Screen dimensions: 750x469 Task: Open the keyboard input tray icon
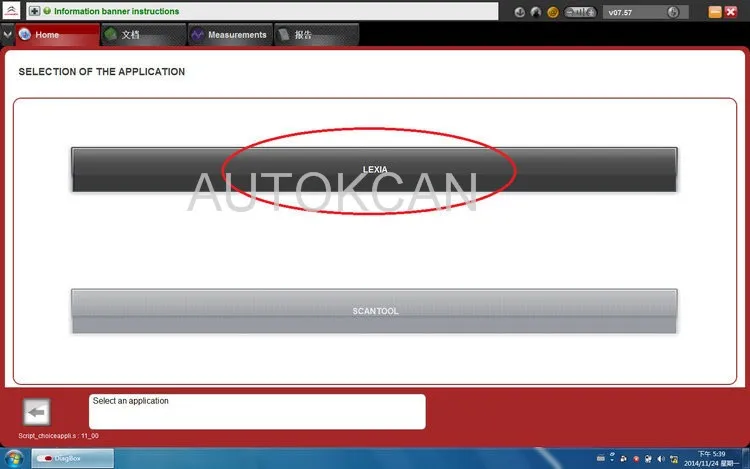click(600, 458)
